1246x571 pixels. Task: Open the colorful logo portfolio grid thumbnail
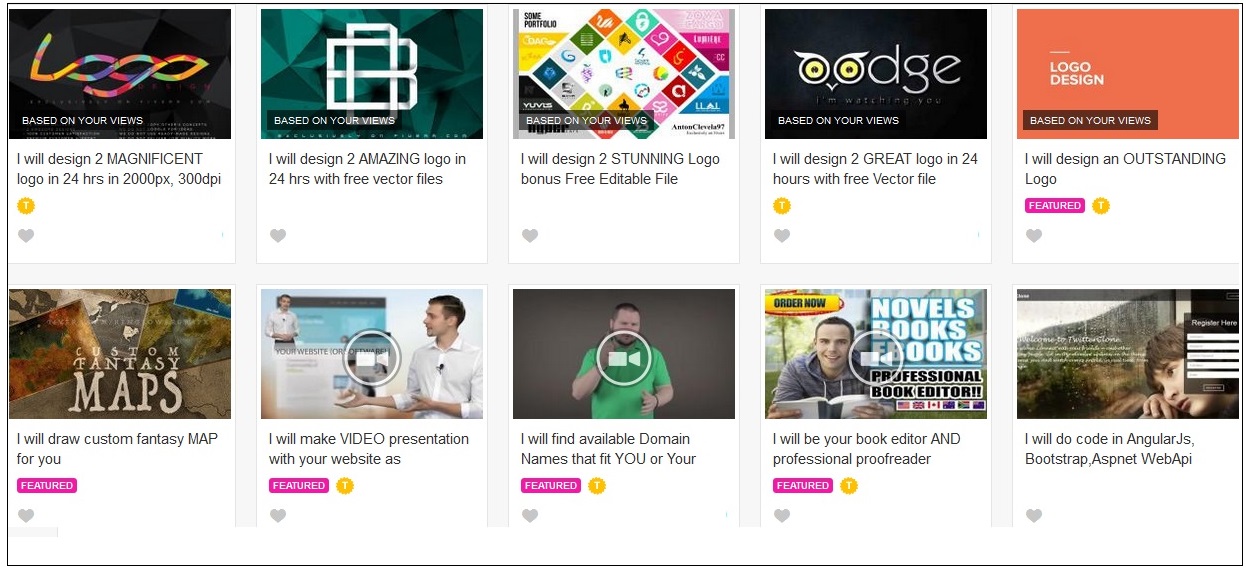623,74
